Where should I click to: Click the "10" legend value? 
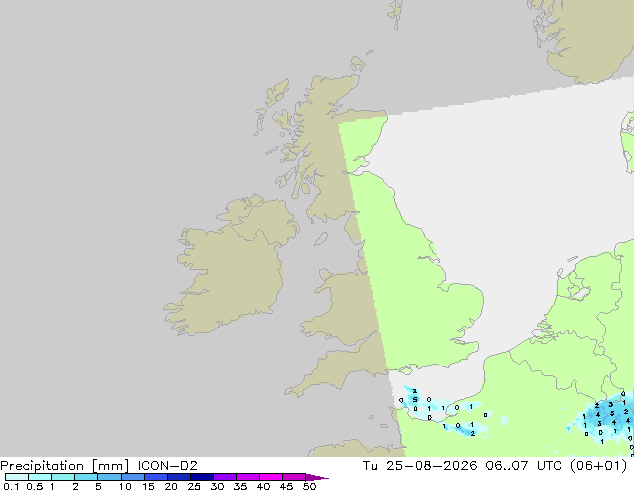pyautogui.click(x=125, y=486)
